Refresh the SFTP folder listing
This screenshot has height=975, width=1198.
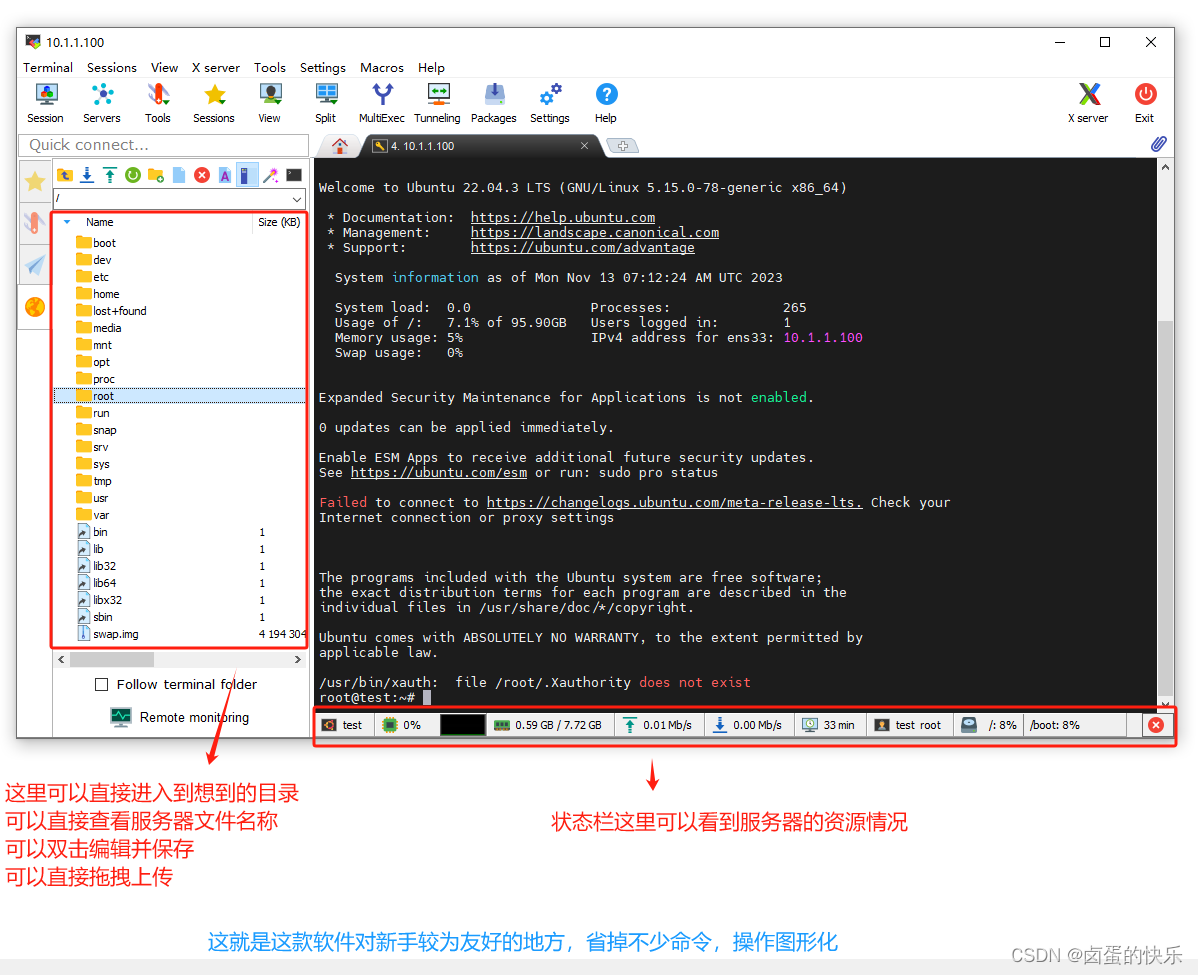(133, 176)
